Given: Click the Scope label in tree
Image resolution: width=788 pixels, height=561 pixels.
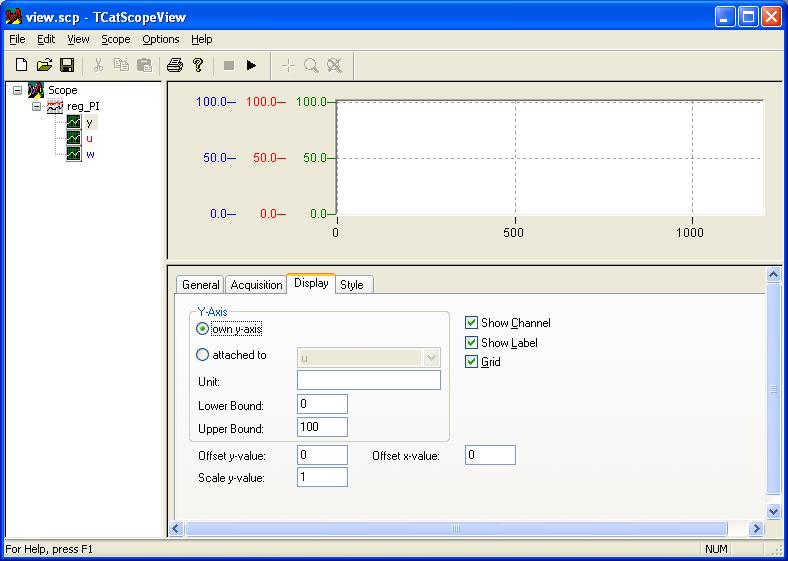Looking at the screenshot, I should coord(62,90).
